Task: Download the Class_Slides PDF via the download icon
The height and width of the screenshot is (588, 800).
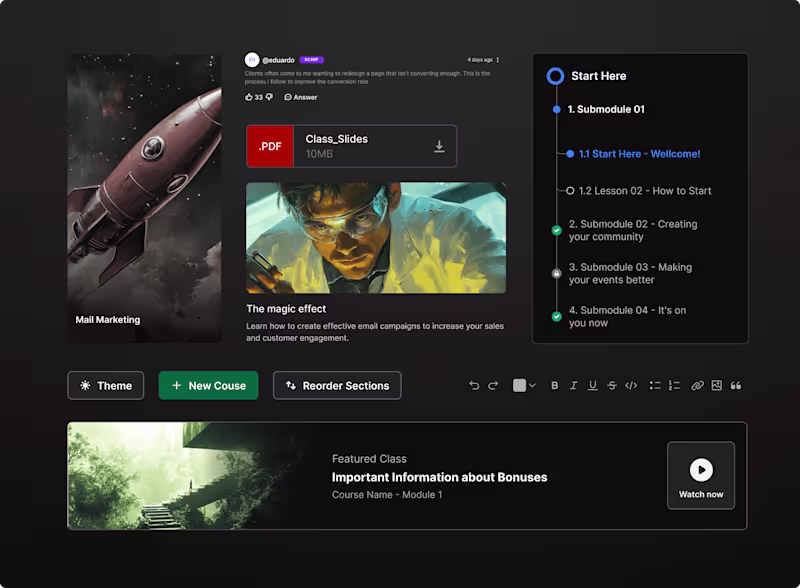Action: pyautogui.click(x=439, y=146)
